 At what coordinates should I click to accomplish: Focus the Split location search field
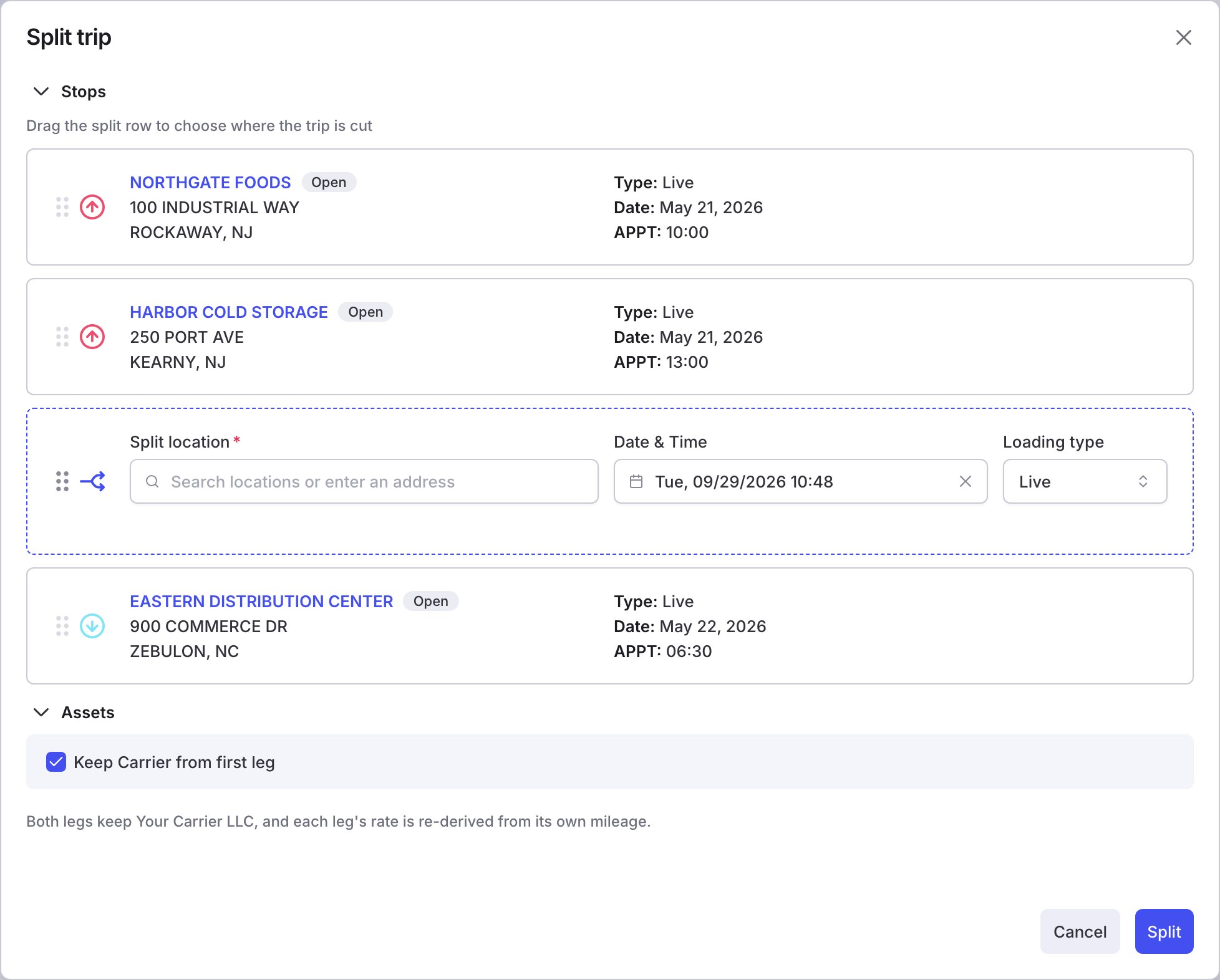point(364,481)
